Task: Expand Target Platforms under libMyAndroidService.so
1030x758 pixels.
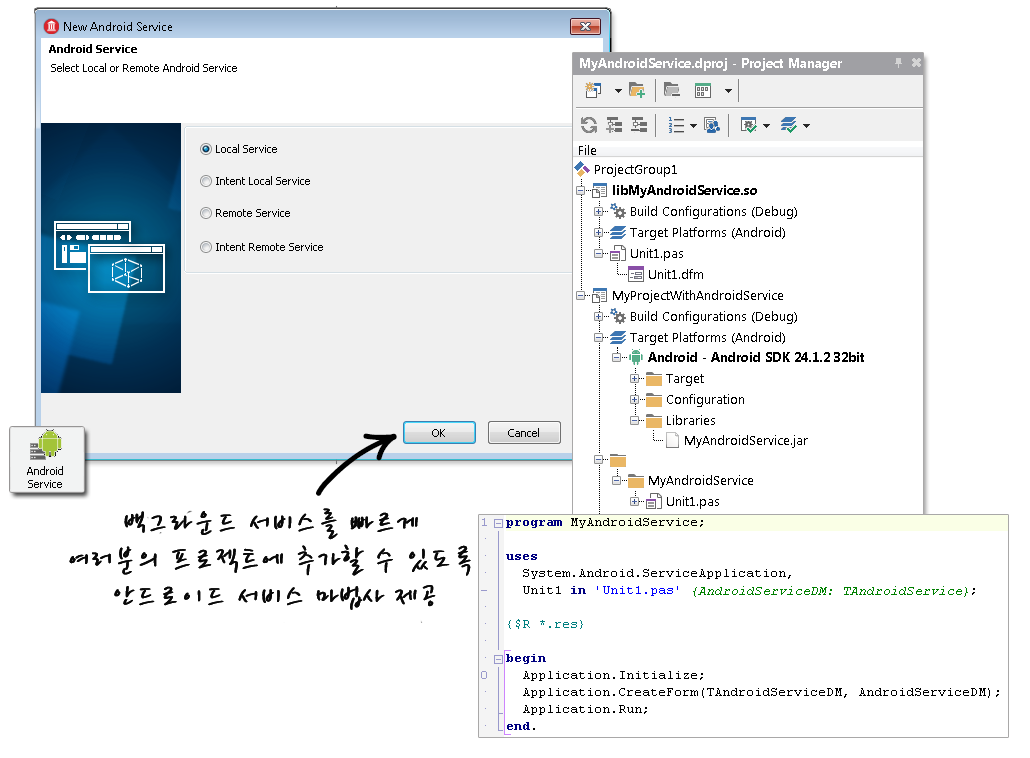Action: click(x=598, y=233)
